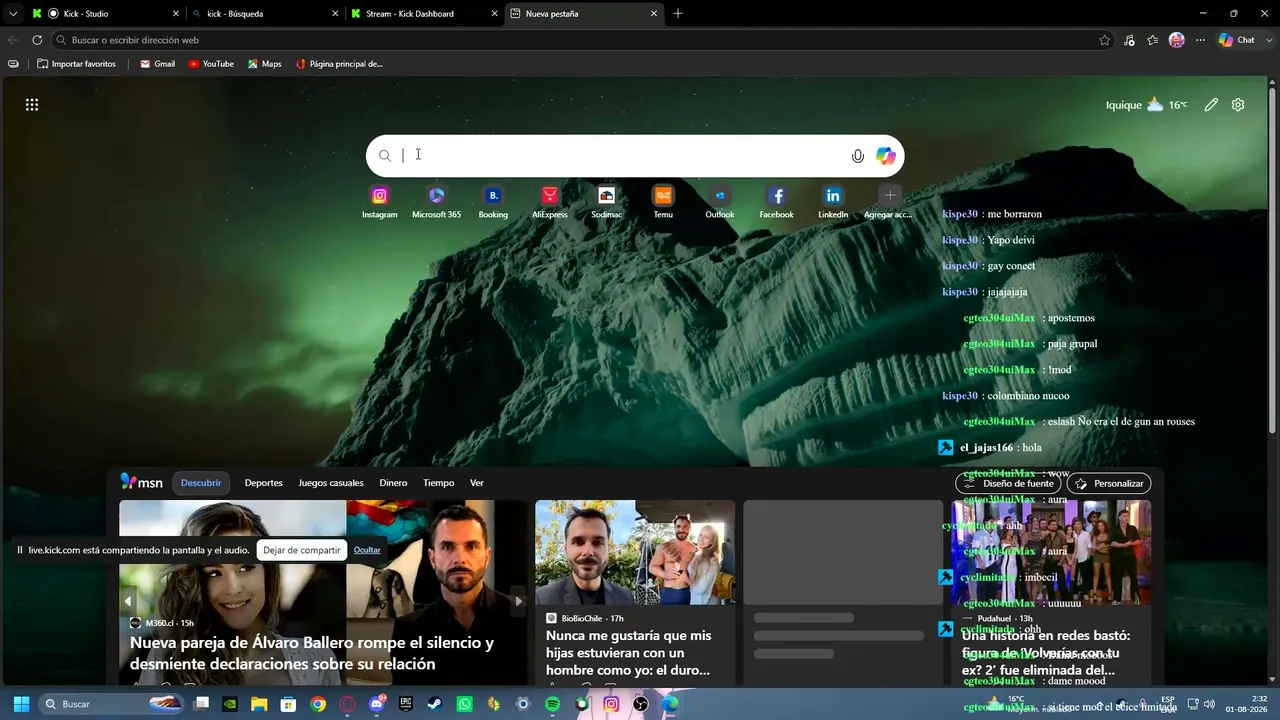
Task: Open the tab actions menu
Action: pos(12,14)
